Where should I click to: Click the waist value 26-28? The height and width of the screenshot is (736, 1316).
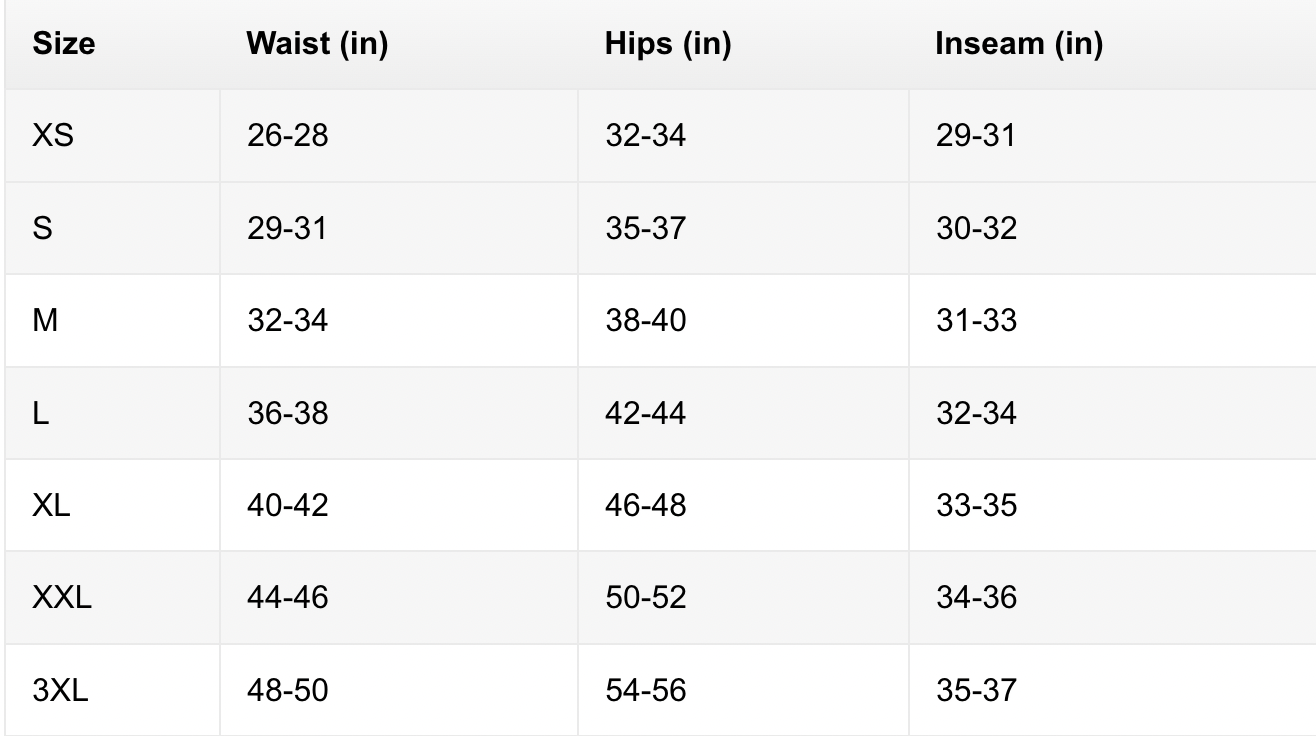pos(287,136)
